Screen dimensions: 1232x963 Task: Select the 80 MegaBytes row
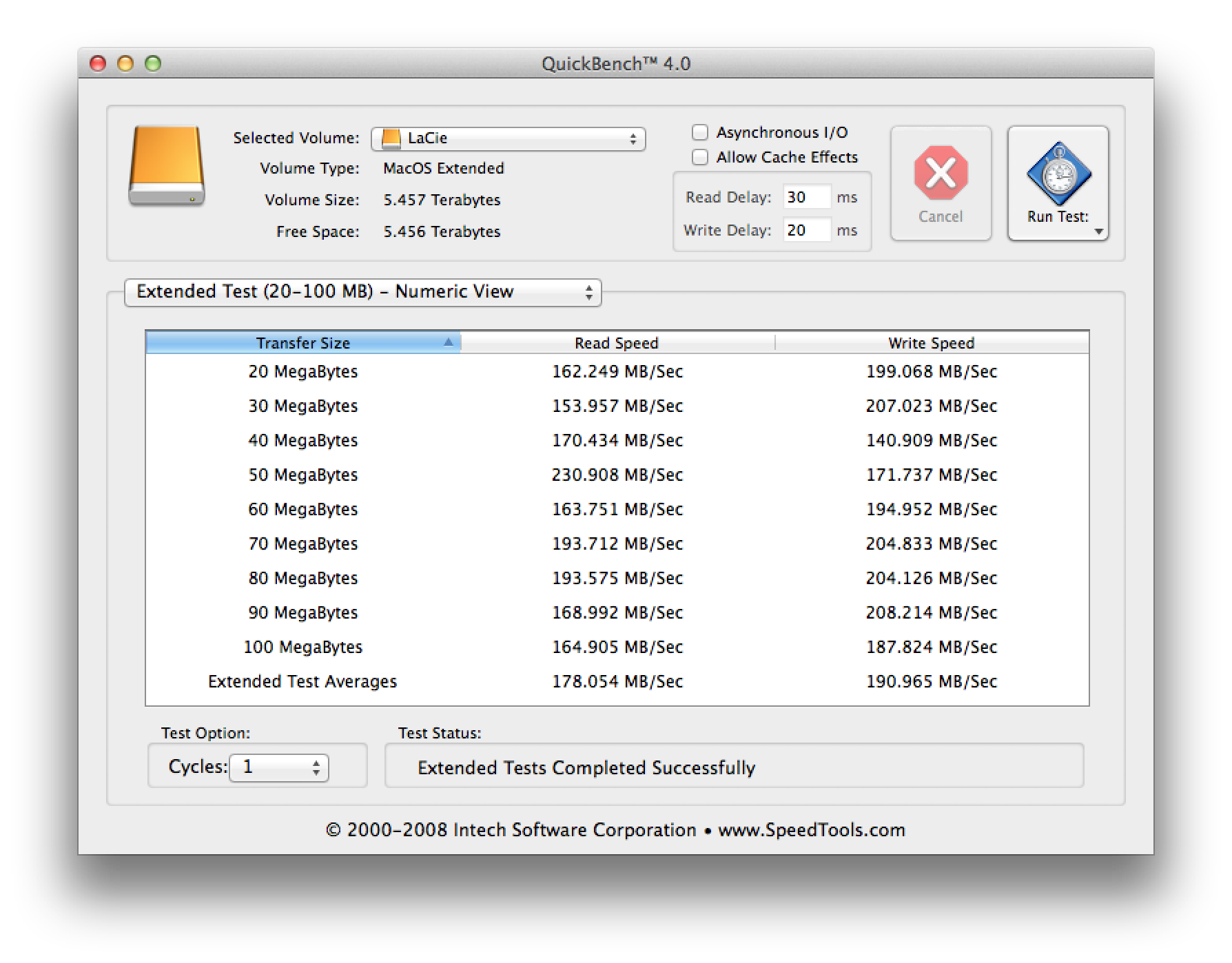click(x=617, y=578)
